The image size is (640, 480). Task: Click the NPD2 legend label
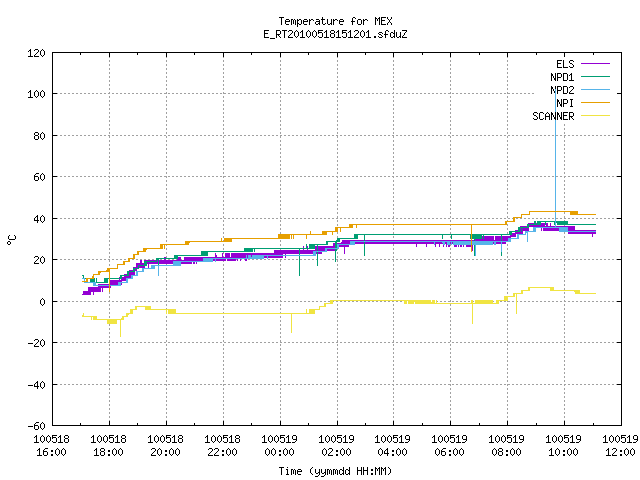click(562, 90)
